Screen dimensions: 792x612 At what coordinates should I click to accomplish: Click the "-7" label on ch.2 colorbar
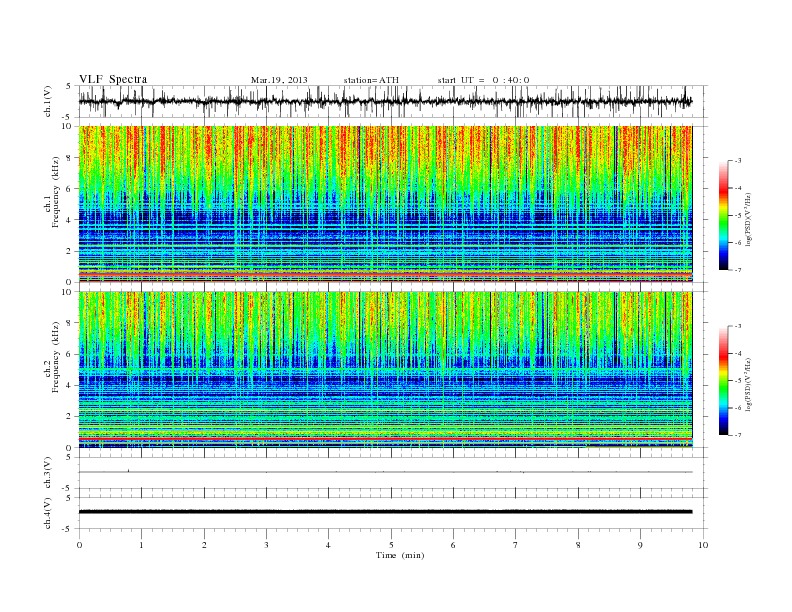[738, 435]
